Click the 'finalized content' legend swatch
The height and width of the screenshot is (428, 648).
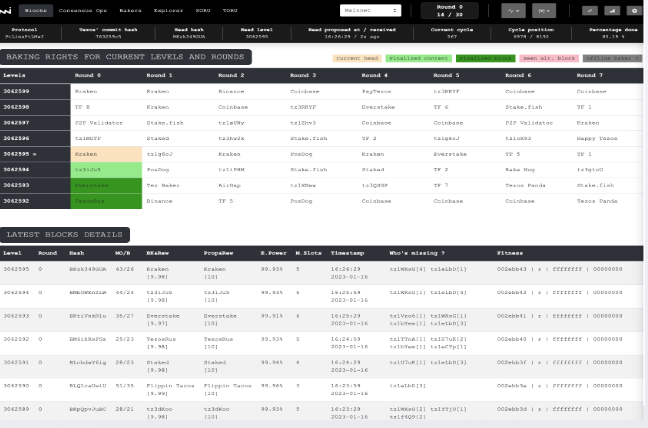[418, 58]
